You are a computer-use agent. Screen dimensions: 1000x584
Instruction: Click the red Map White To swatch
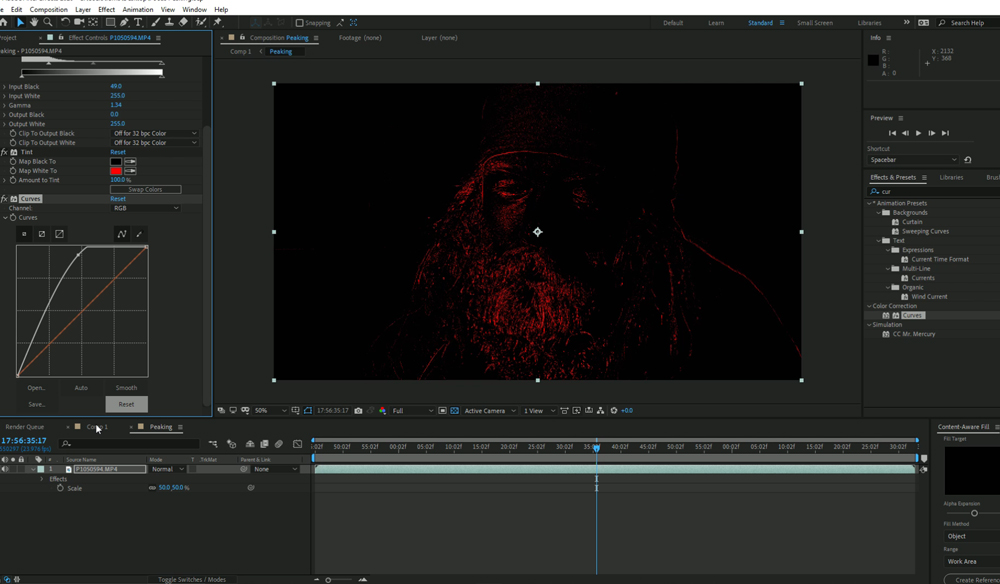(x=116, y=171)
